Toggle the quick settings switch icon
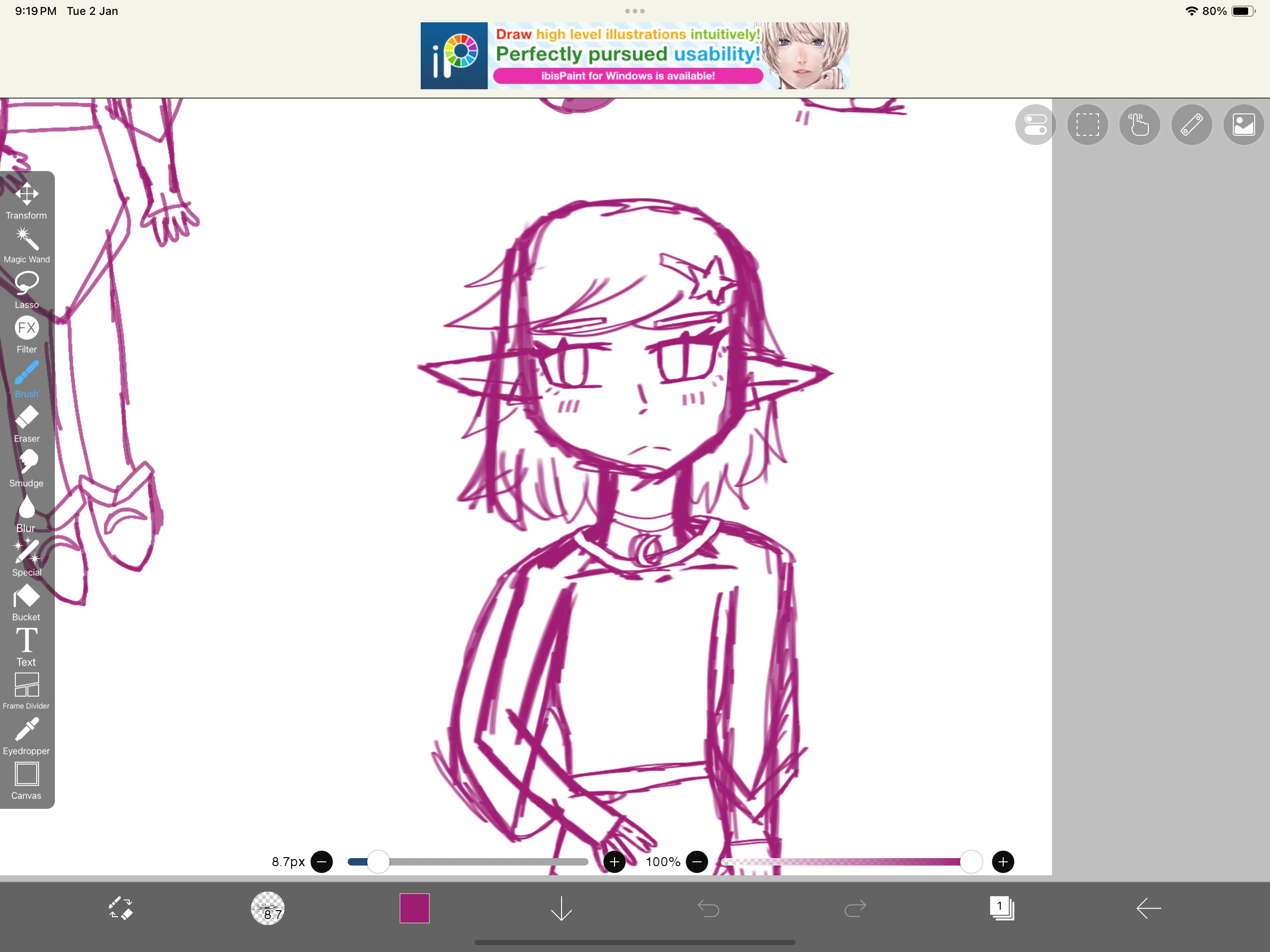Image resolution: width=1270 pixels, height=952 pixels. click(x=1035, y=125)
